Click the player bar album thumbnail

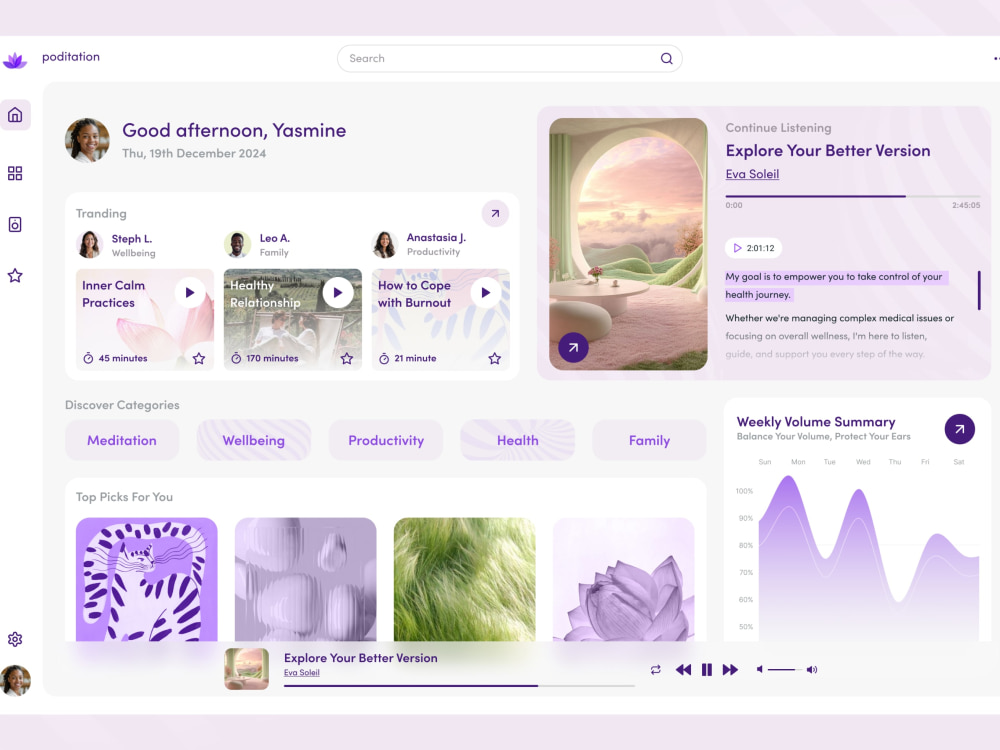(247, 669)
